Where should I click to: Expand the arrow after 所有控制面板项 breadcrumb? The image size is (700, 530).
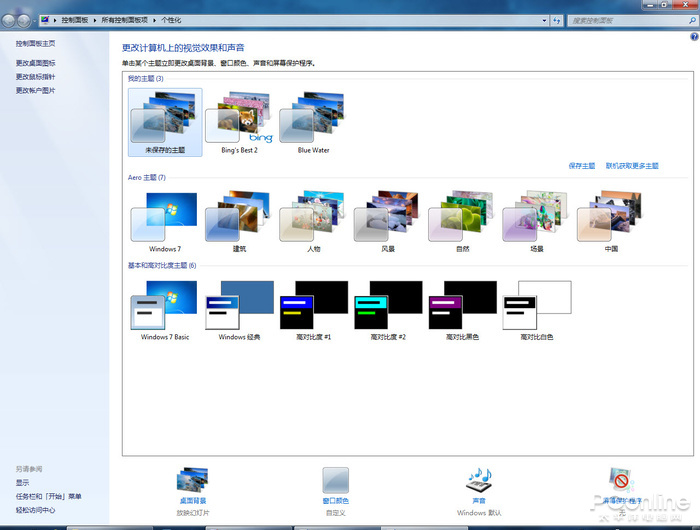[x=154, y=20]
